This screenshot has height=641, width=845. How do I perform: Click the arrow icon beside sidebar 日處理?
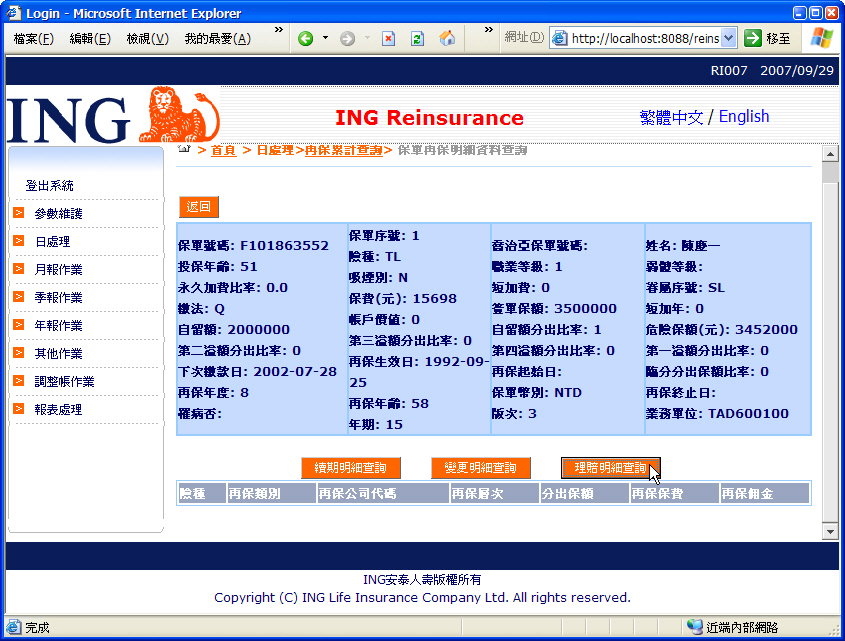(19, 241)
